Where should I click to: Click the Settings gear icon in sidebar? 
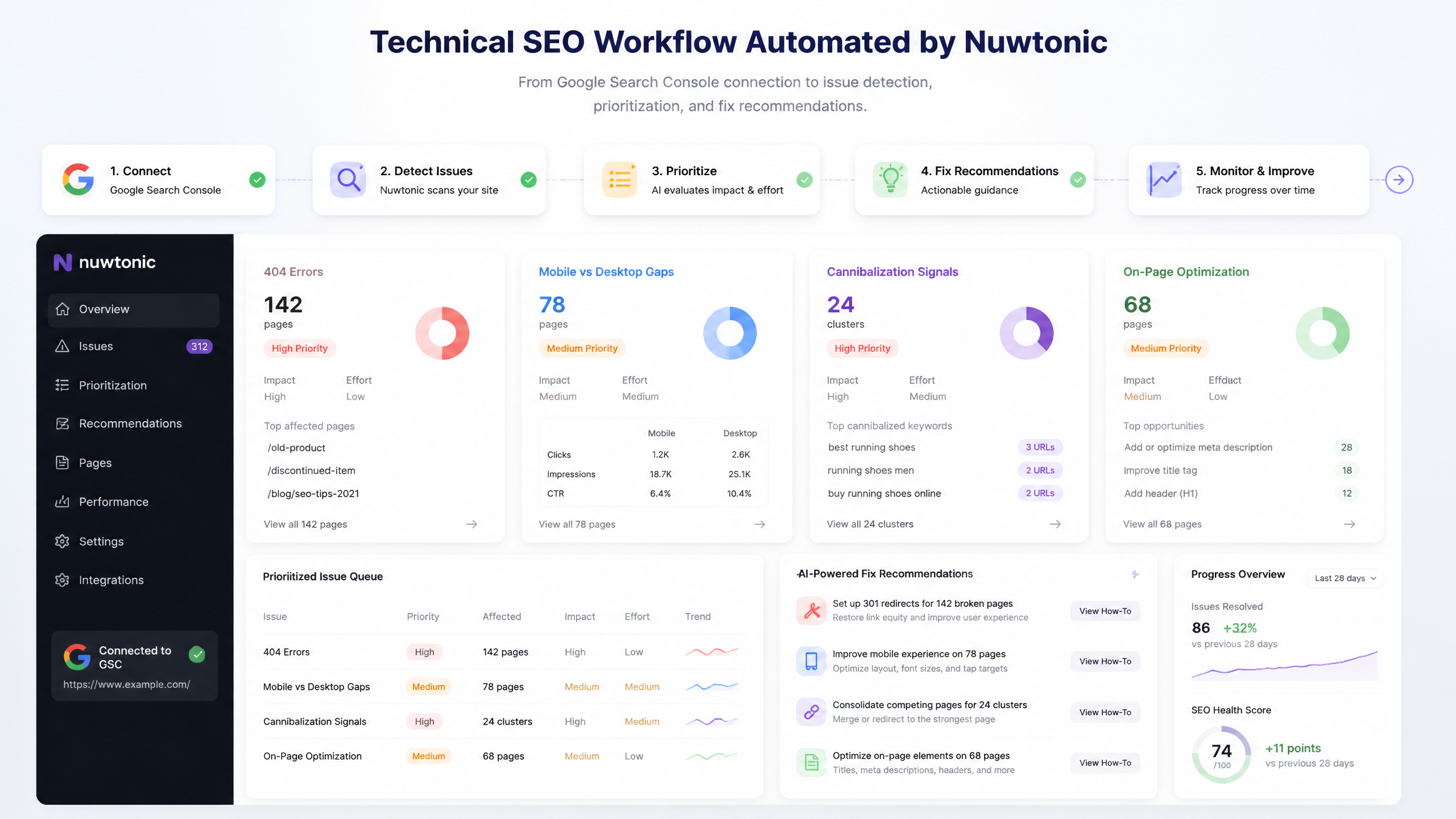coord(62,541)
